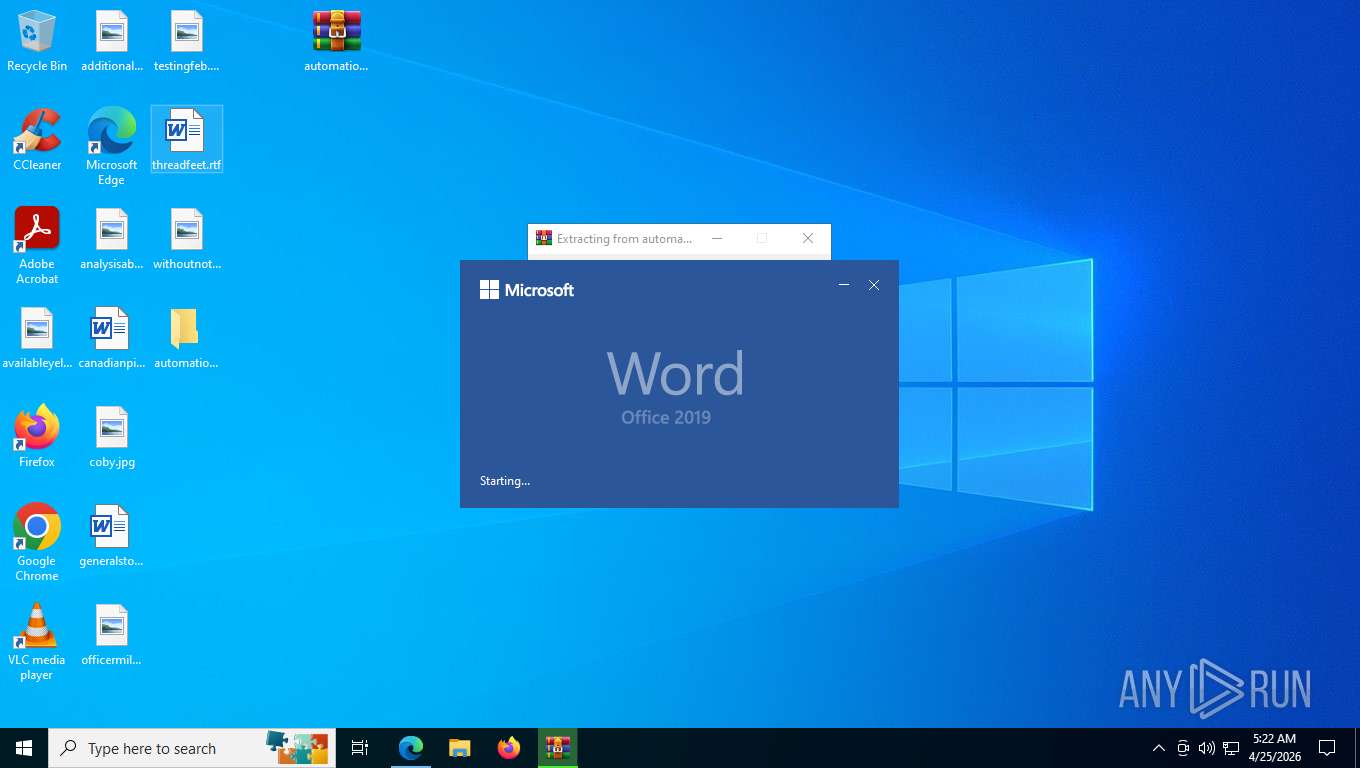1360x768 pixels.
Task: Open the notification center icon
Action: pos(1327,748)
